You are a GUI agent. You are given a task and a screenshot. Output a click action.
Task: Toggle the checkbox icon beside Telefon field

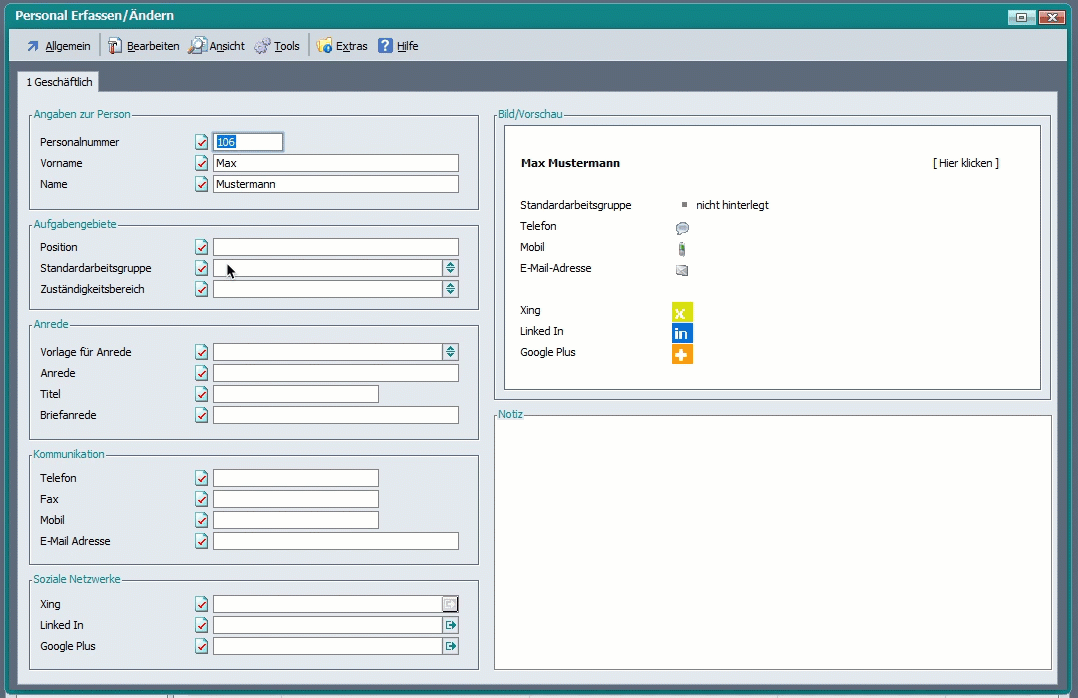tap(202, 478)
